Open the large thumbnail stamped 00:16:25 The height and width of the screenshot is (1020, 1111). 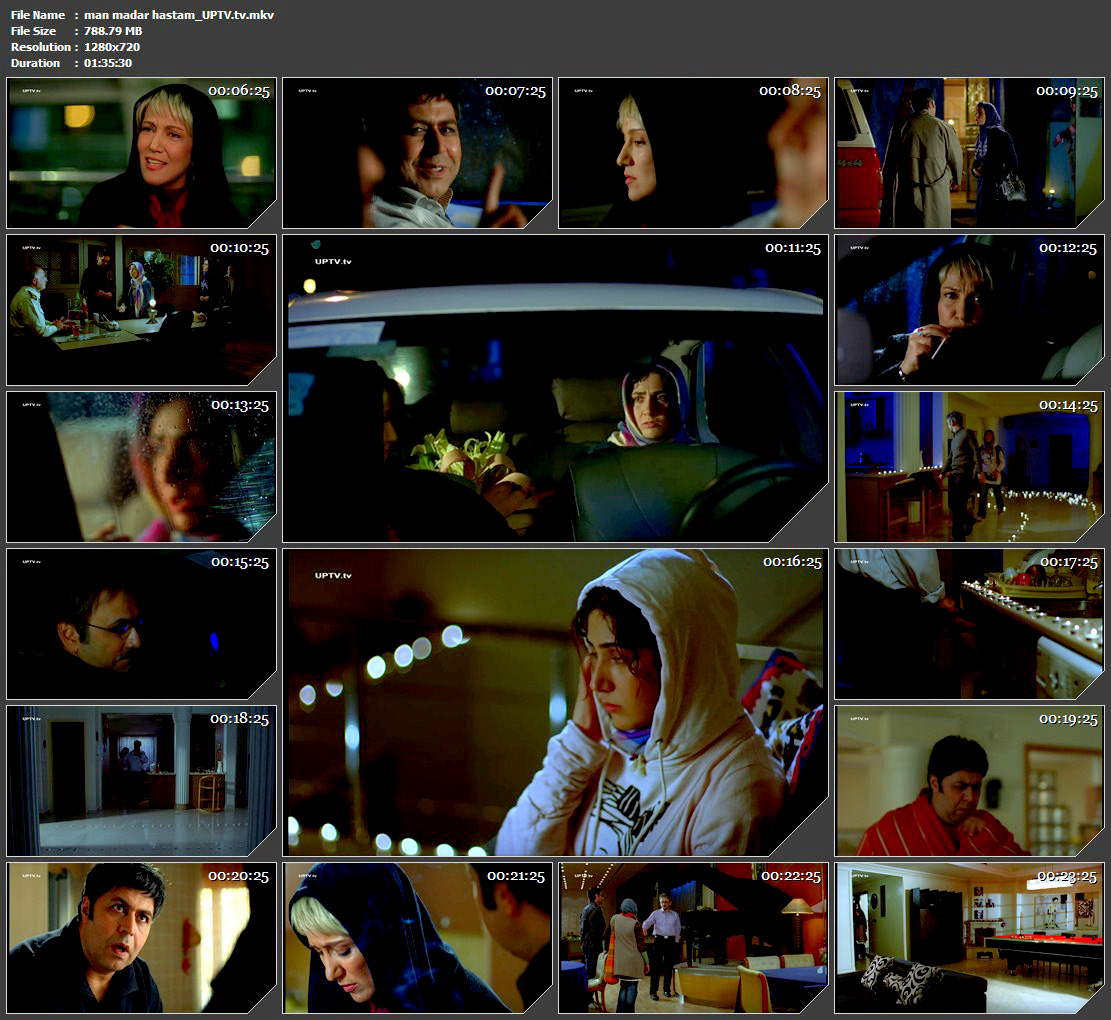click(556, 702)
